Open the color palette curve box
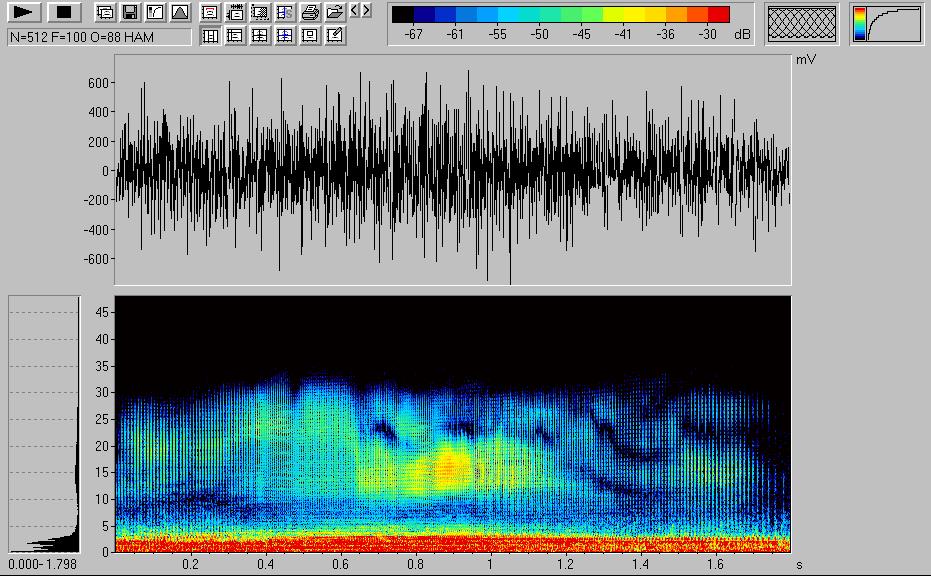 pos(888,24)
